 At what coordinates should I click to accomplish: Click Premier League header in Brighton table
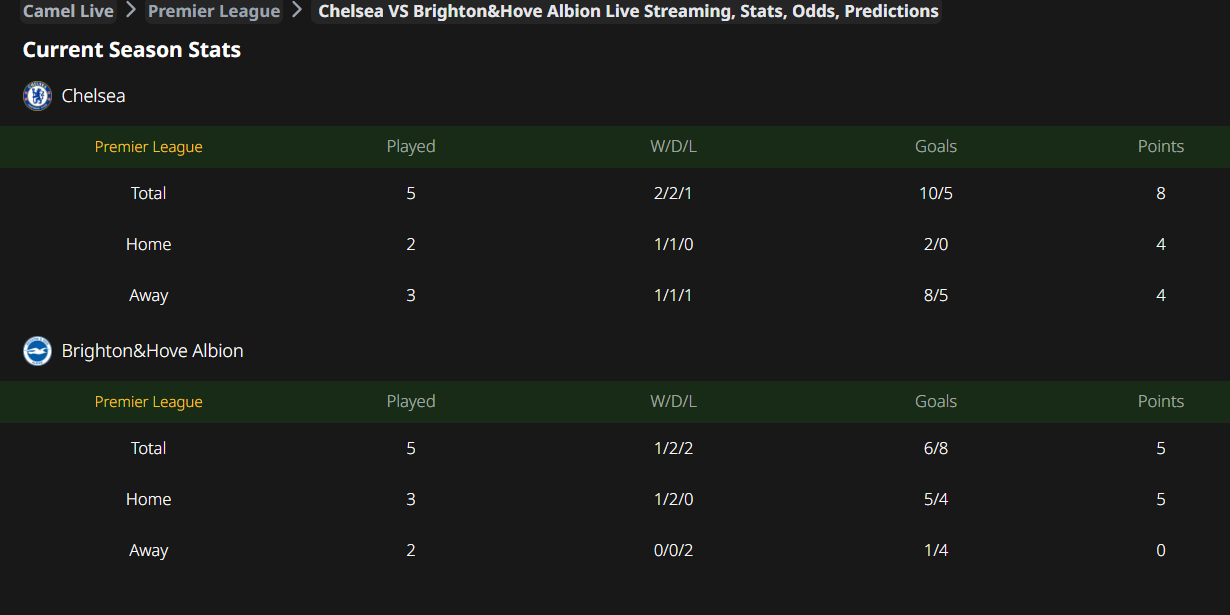point(149,402)
